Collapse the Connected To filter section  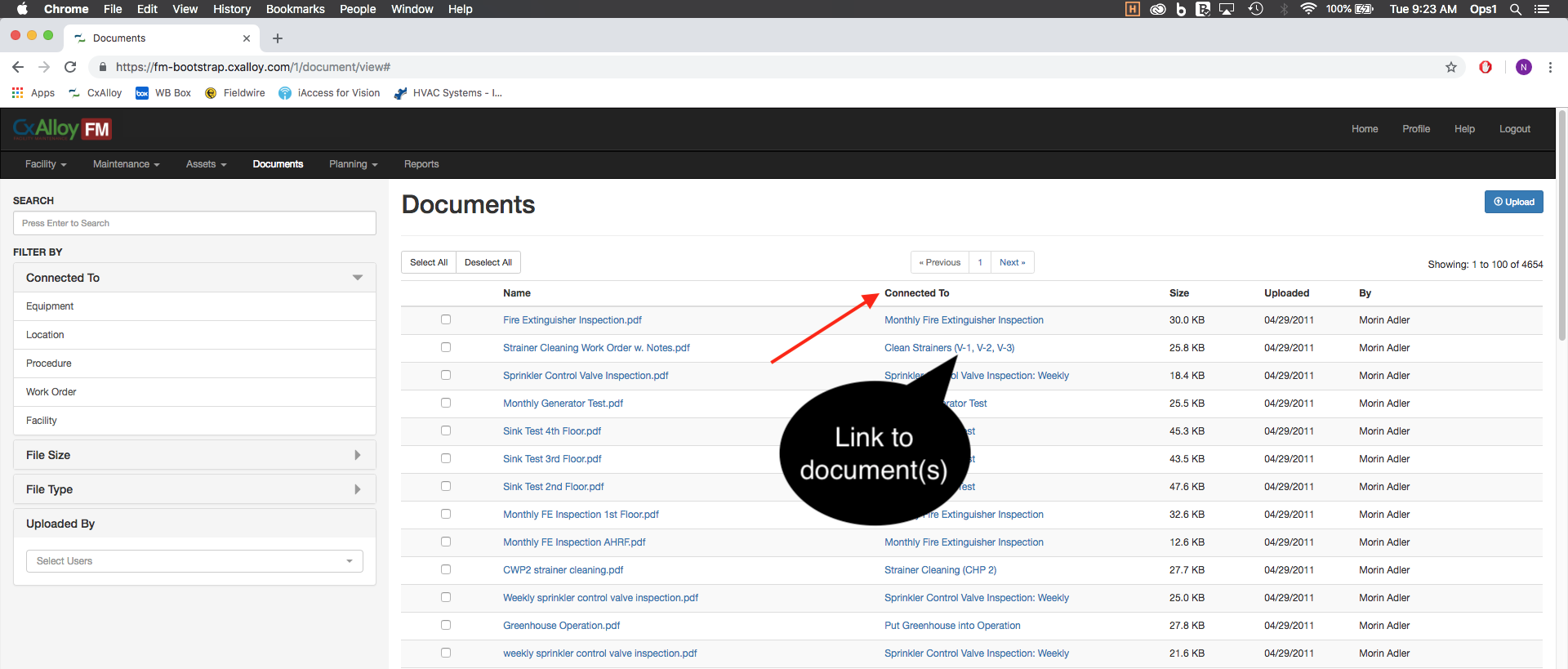coord(194,278)
